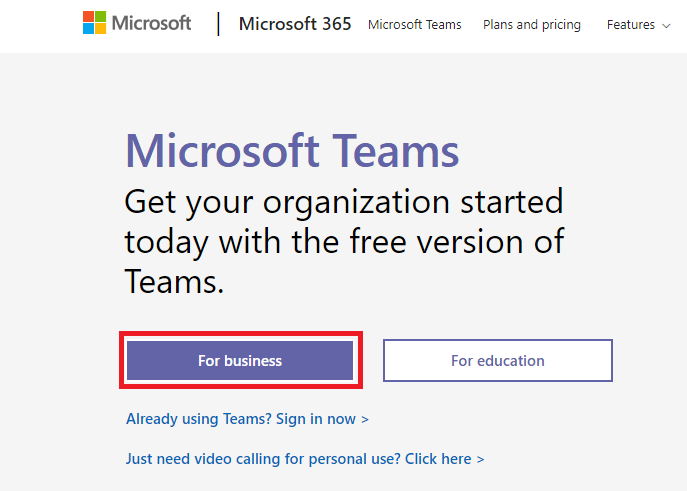The height and width of the screenshot is (491, 687).
Task: Click the Microsoft wordmark text
Action: [x=150, y=22]
